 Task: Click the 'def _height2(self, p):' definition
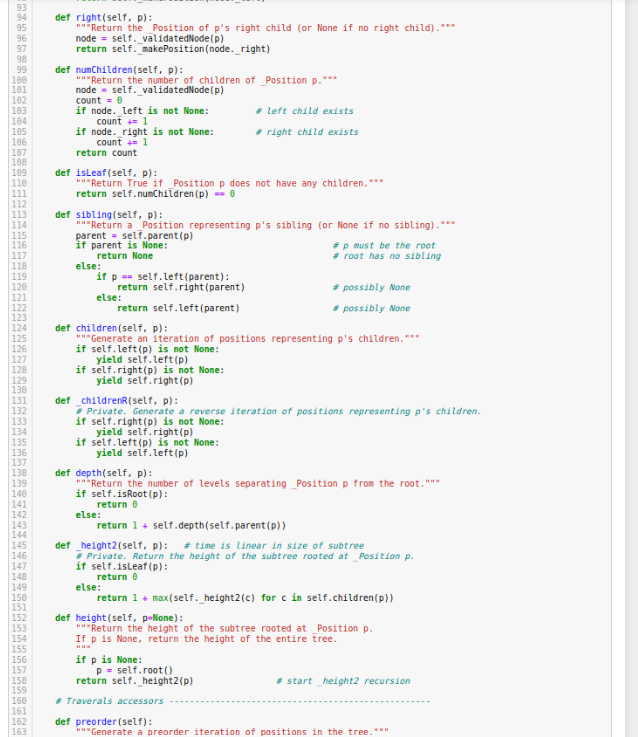tap(111, 546)
